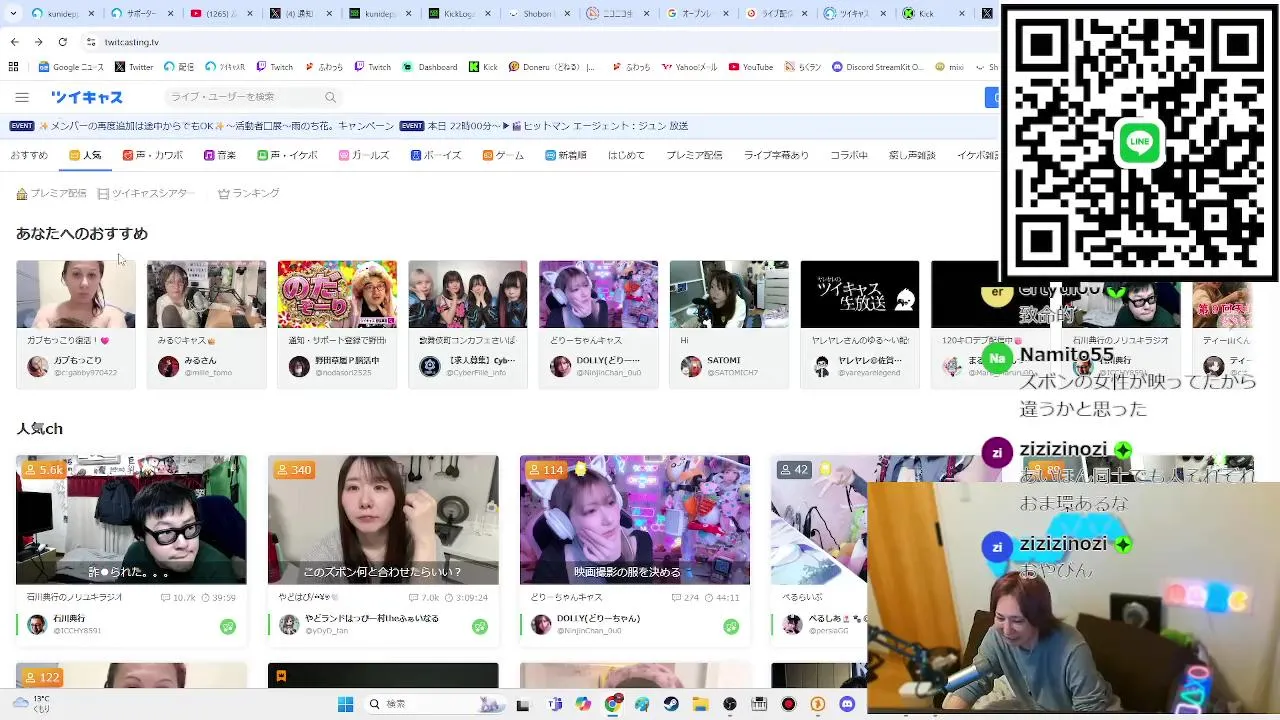Open ツイキャス生放送 ヤレヤレ recommended thumbnail

point(860,294)
